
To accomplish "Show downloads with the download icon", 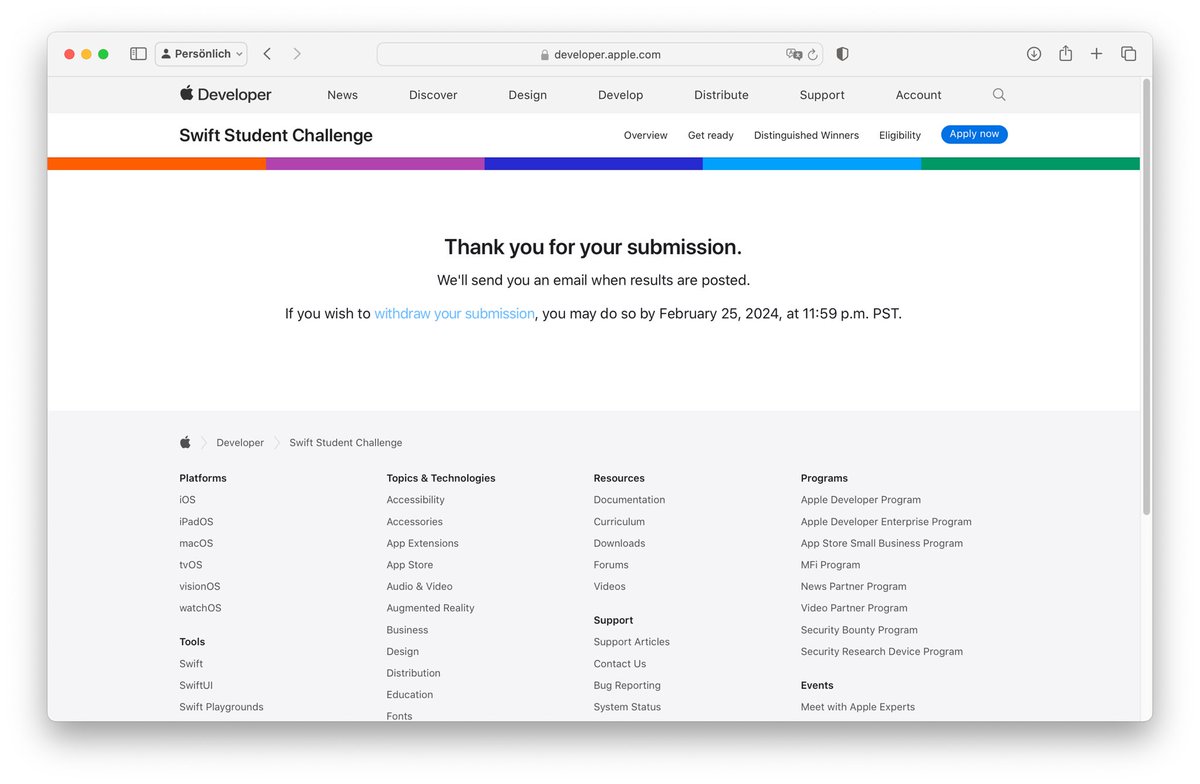I will pyautogui.click(x=1034, y=54).
